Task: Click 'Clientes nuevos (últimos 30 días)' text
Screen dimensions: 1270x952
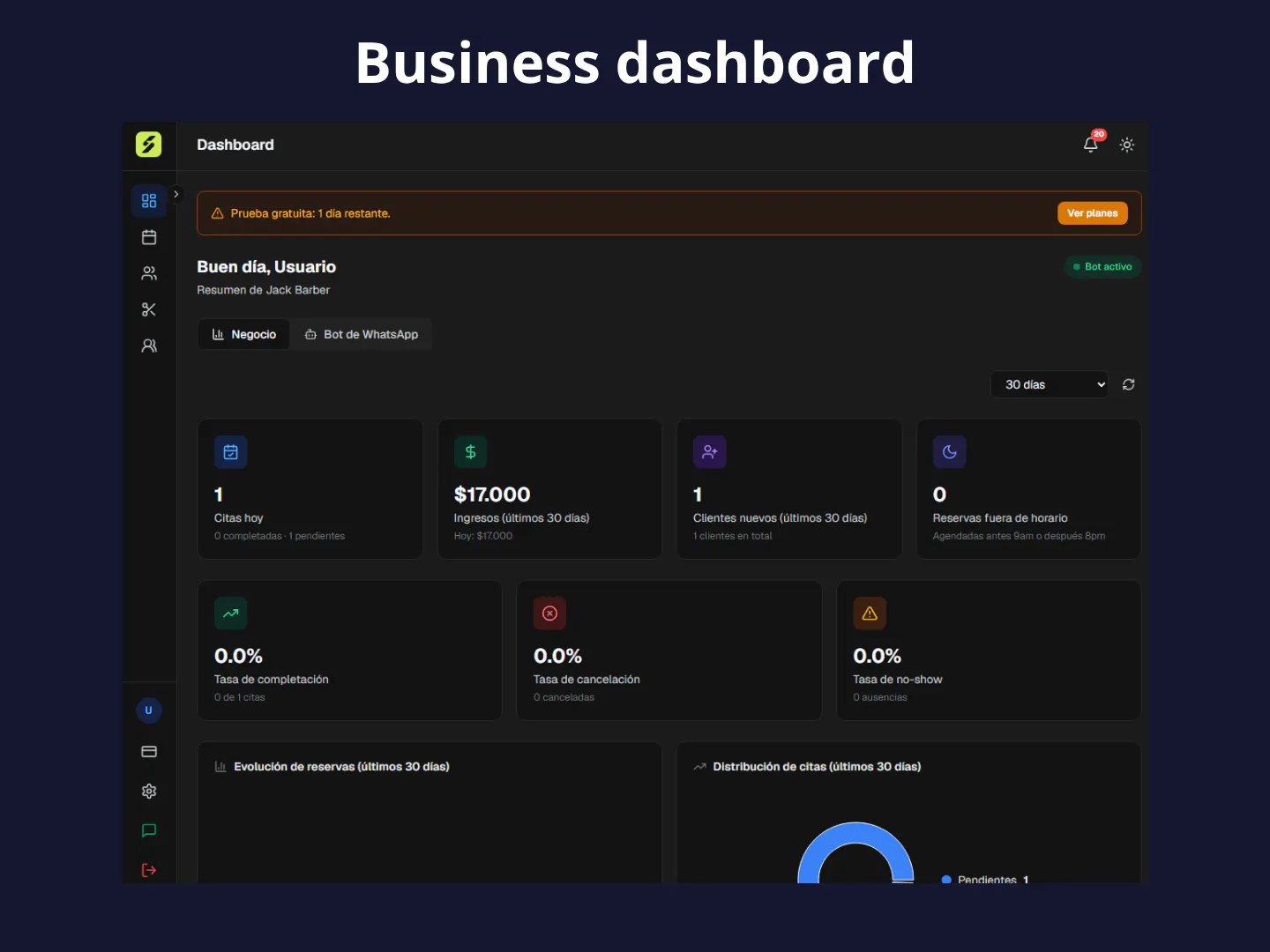Action: [x=780, y=518]
